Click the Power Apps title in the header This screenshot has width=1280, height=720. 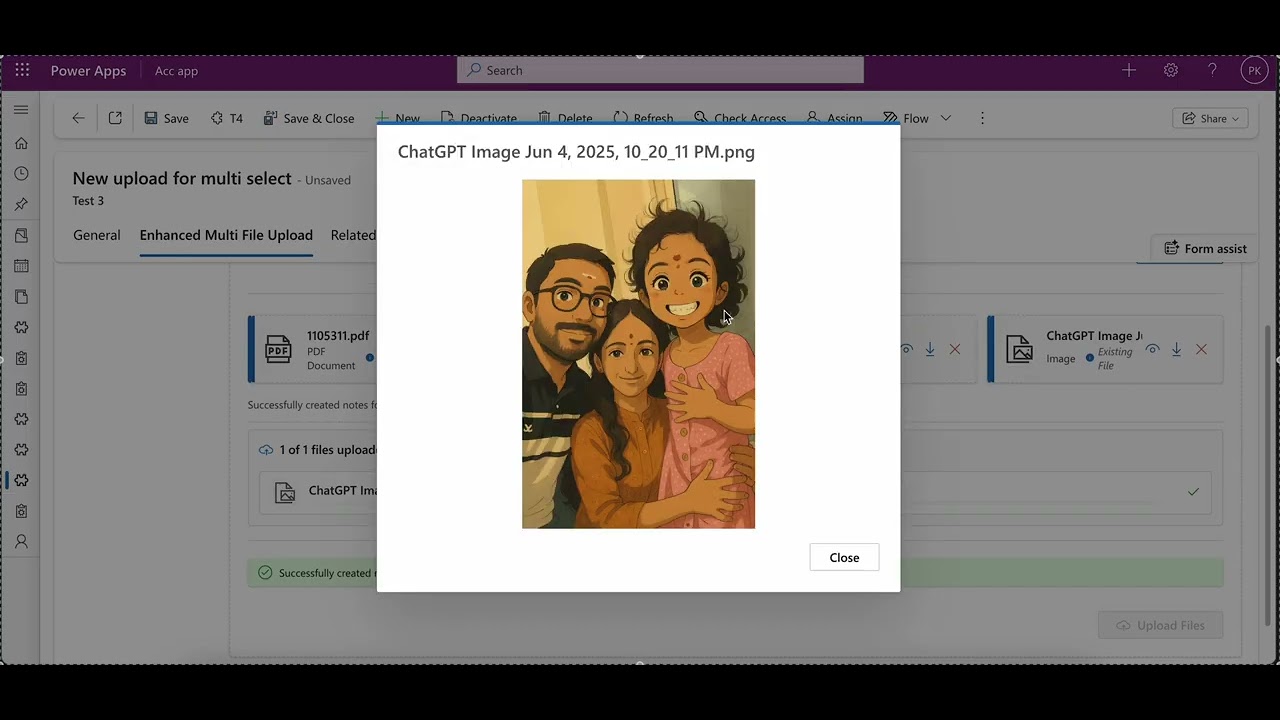coord(88,71)
